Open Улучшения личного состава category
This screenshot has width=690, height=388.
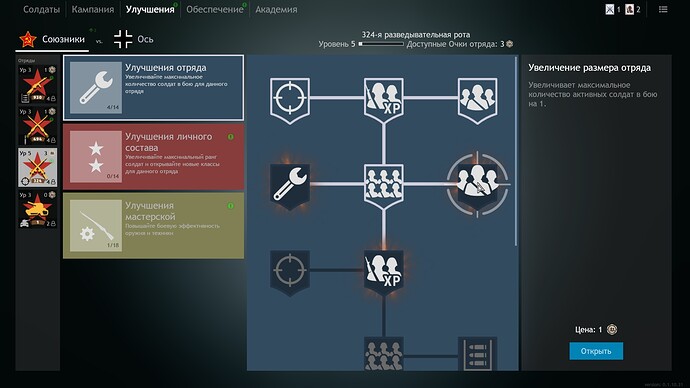153,157
